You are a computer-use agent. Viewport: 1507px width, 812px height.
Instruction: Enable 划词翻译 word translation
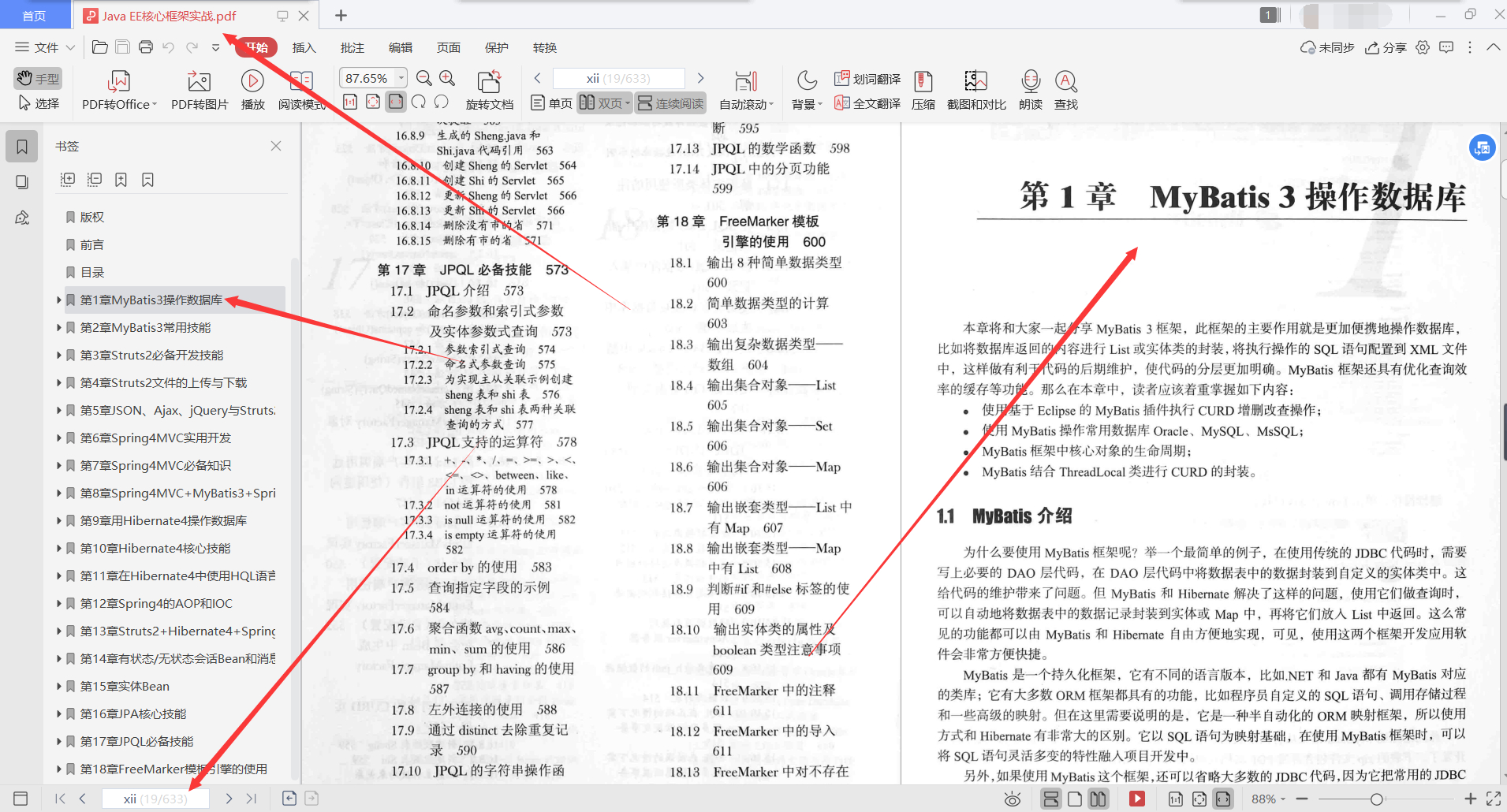tap(867, 79)
